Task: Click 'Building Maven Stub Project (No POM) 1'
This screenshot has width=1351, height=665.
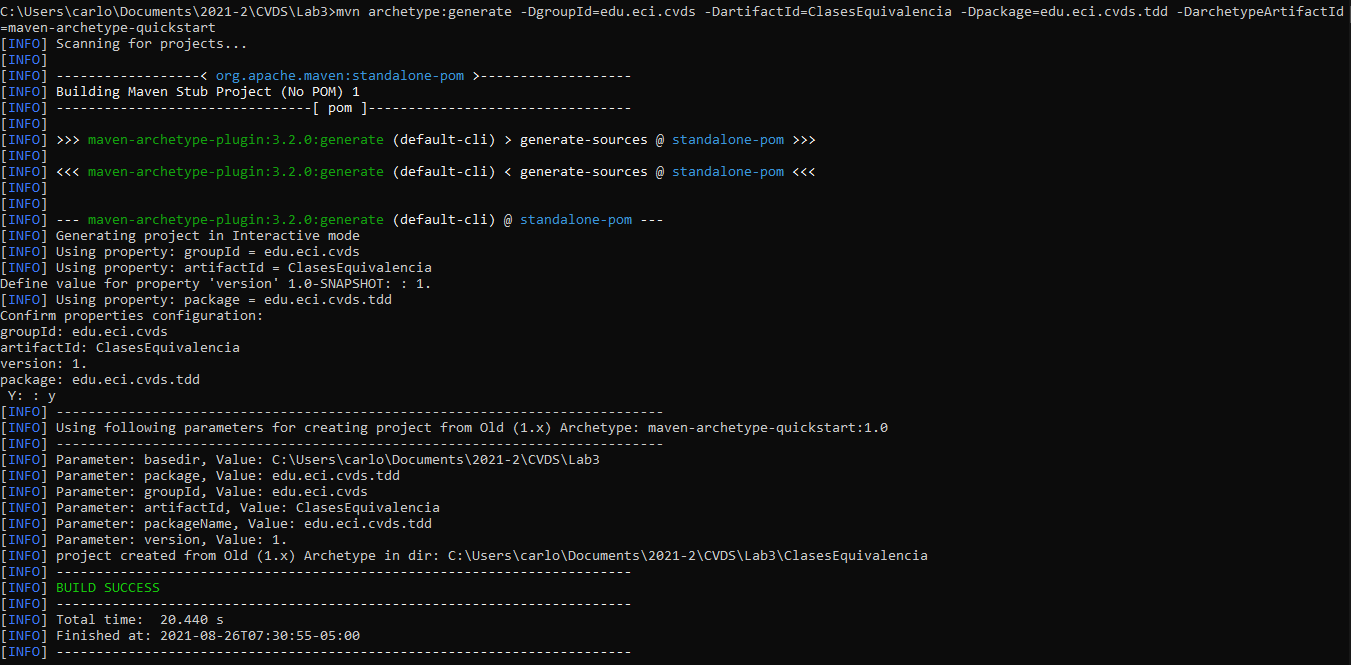Action: tap(208, 92)
